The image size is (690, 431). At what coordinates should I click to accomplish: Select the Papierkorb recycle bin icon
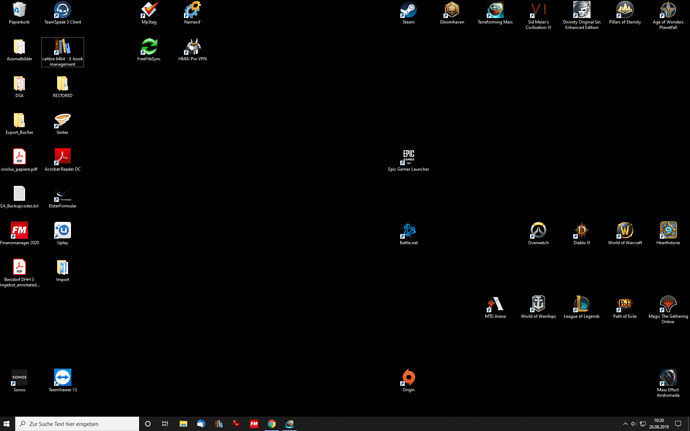[19, 13]
